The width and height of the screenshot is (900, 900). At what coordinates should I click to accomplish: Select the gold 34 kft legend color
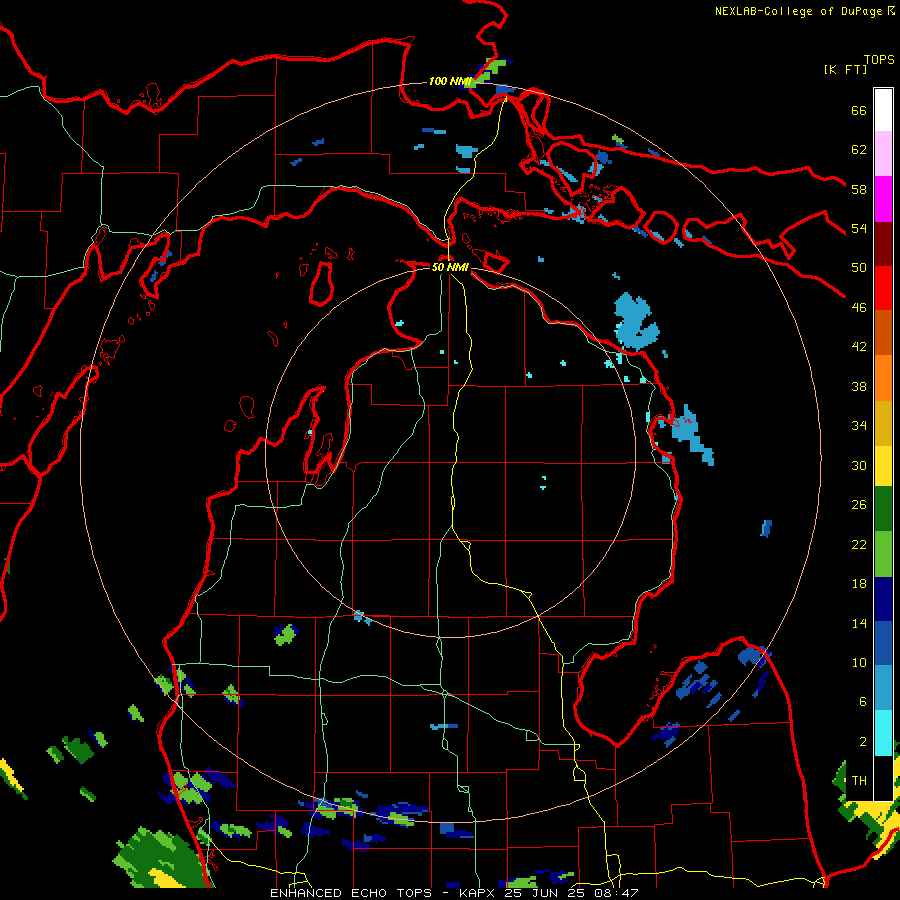point(883,423)
